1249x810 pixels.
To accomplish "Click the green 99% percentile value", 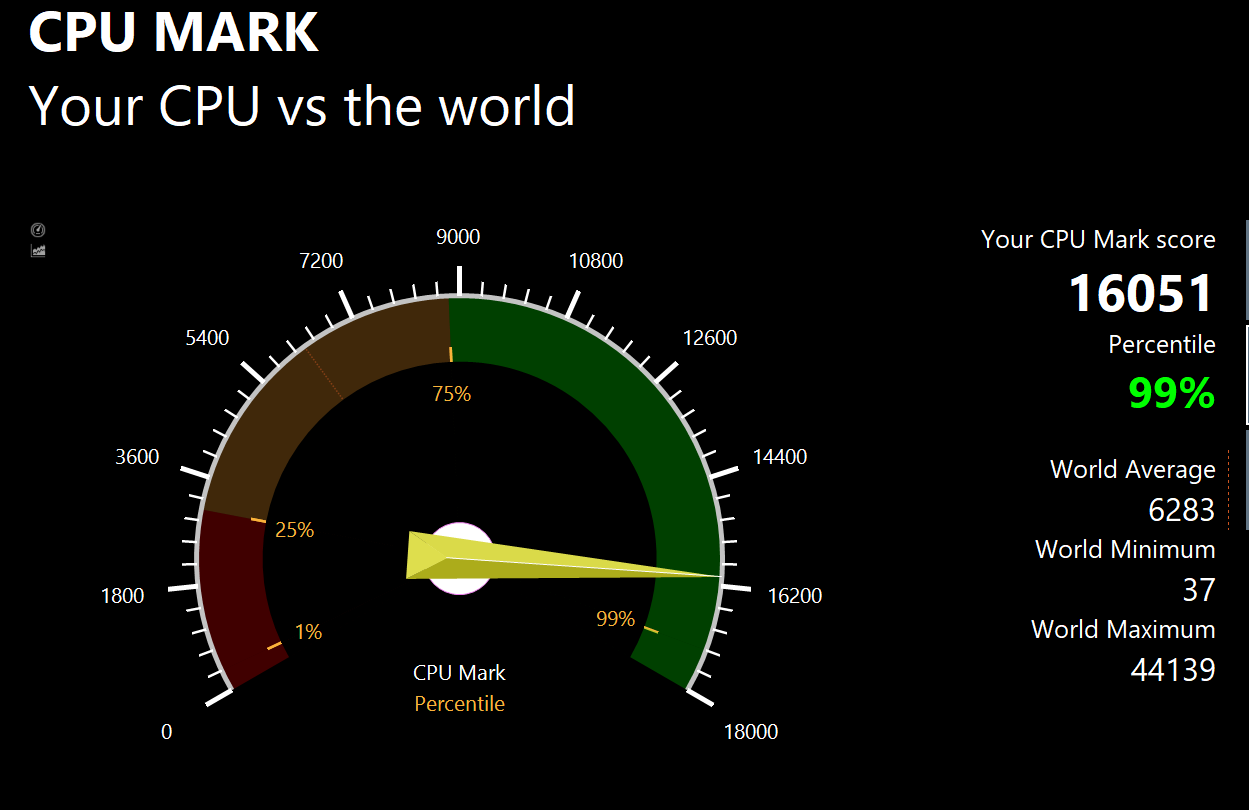I will pyautogui.click(x=1171, y=393).
